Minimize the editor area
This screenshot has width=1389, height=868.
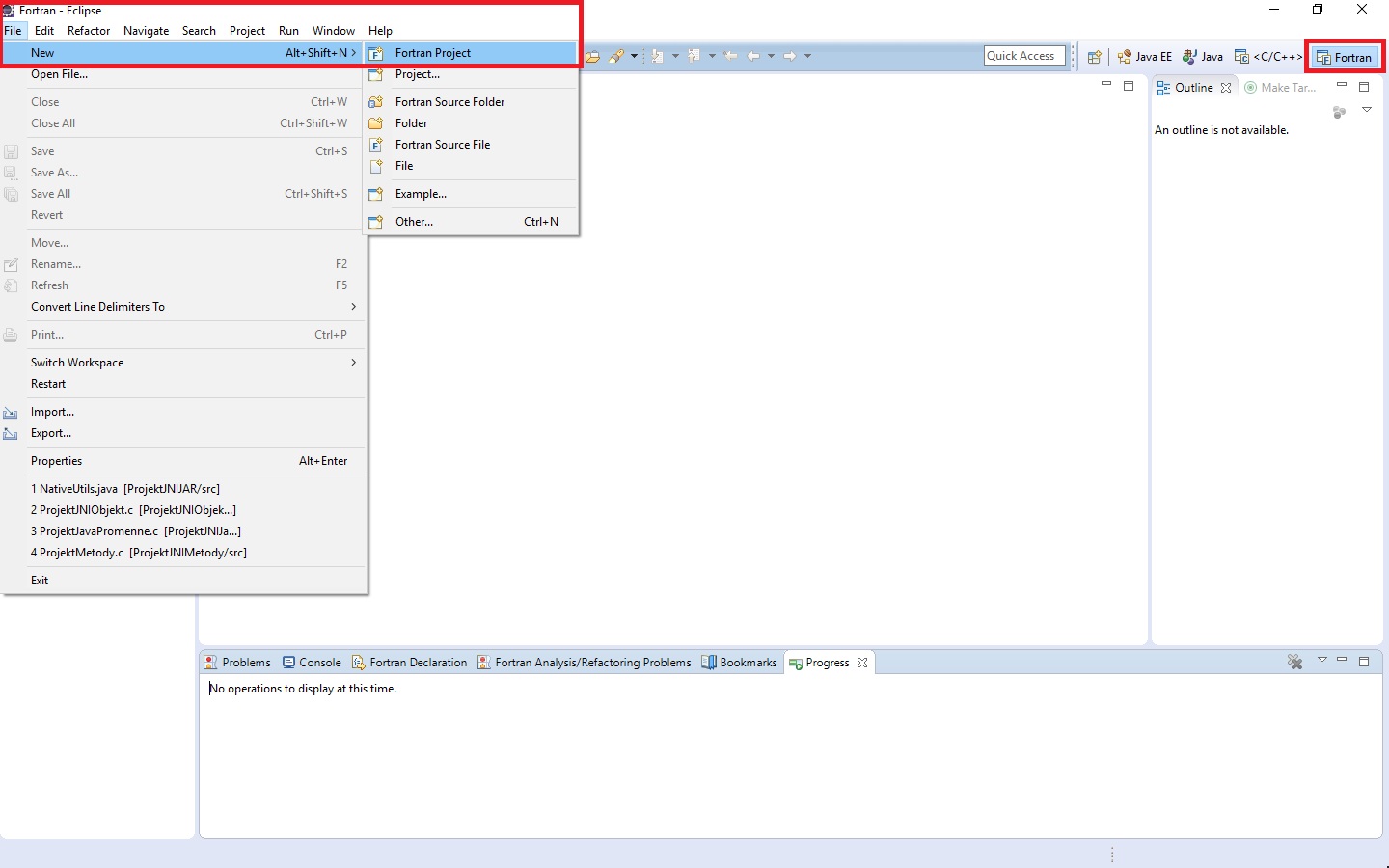1106,86
